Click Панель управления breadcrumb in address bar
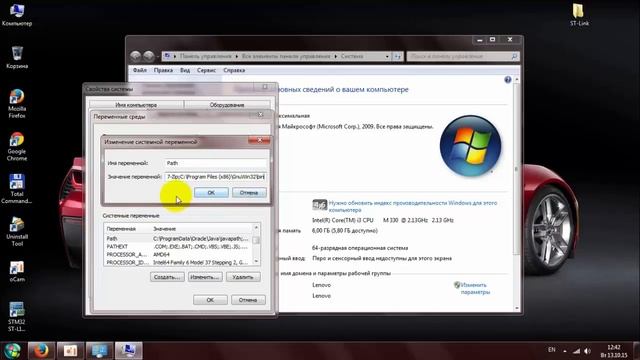This screenshot has width=640, height=360. click(x=206, y=56)
